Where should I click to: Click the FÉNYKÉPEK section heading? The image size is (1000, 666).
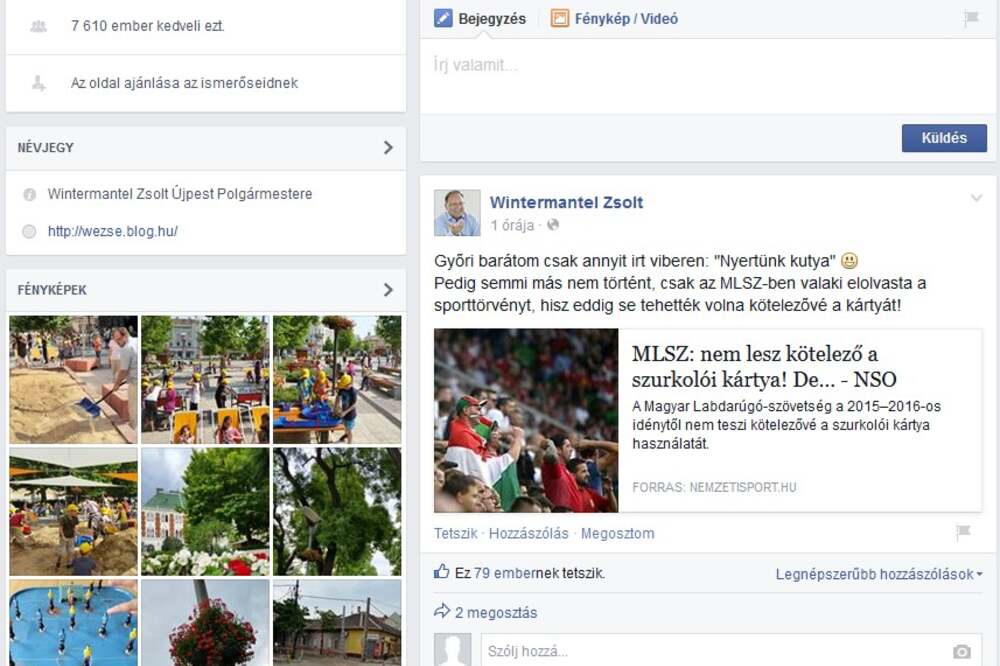tap(52, 290)
